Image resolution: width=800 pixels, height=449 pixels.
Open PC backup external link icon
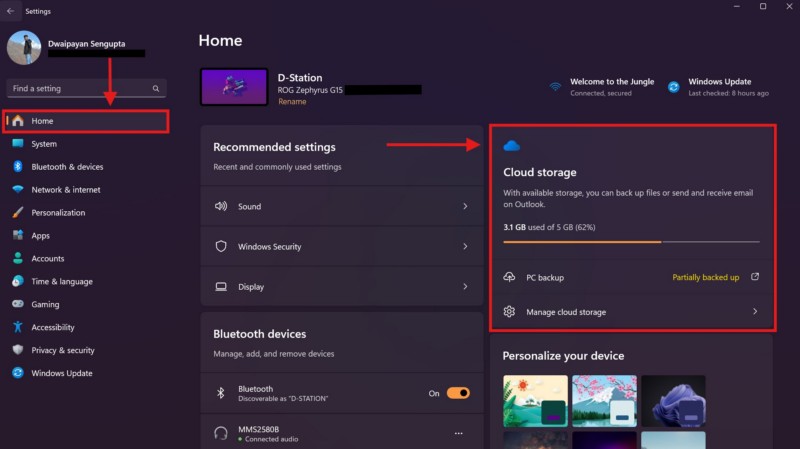755,277
